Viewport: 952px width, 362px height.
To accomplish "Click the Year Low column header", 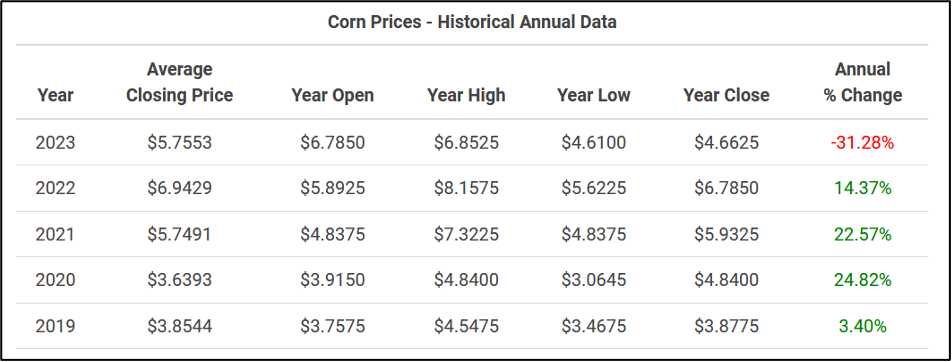I will (x=594, y=95).
